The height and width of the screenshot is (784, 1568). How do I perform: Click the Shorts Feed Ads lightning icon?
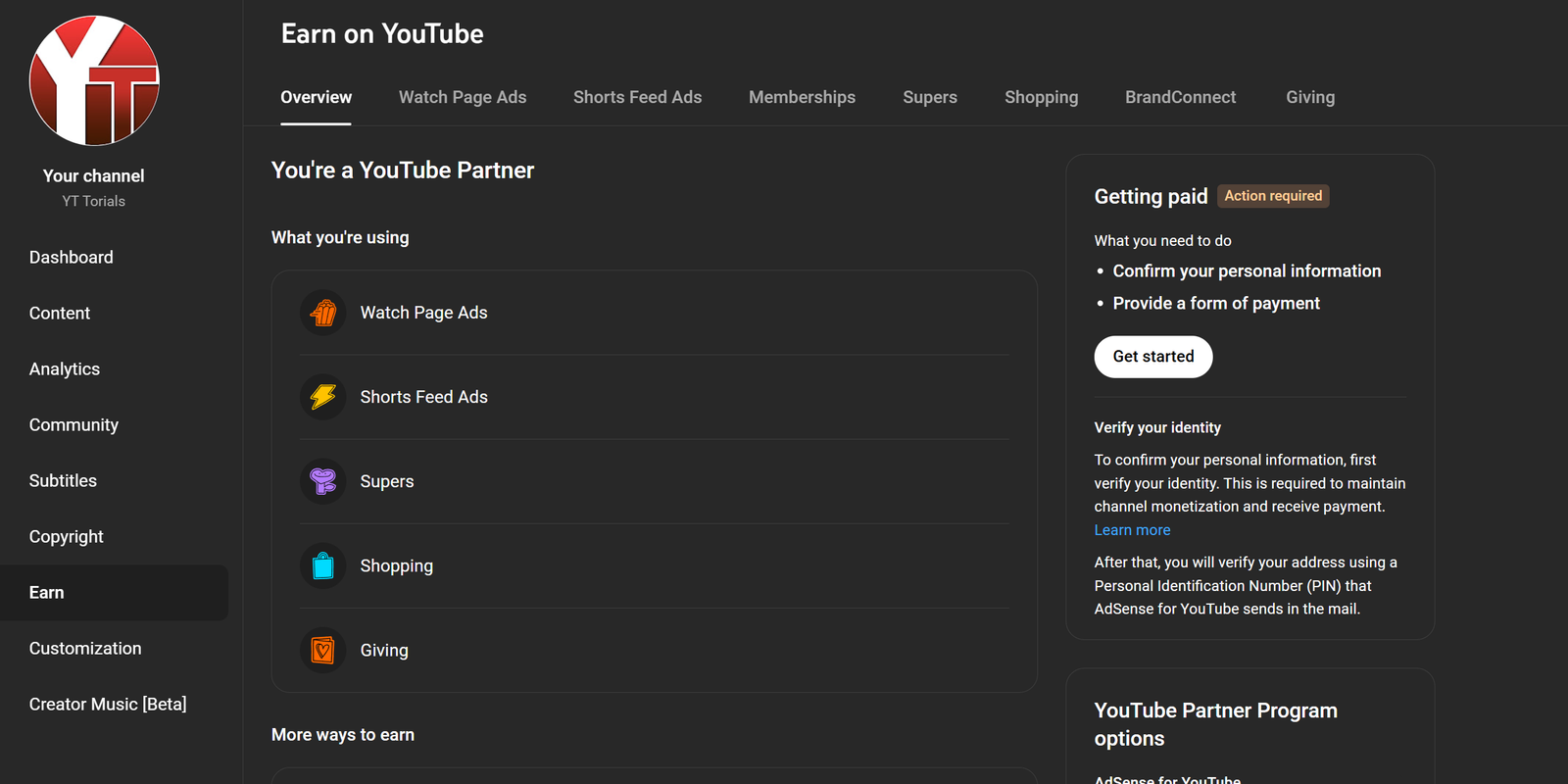(x=323, y=397)
